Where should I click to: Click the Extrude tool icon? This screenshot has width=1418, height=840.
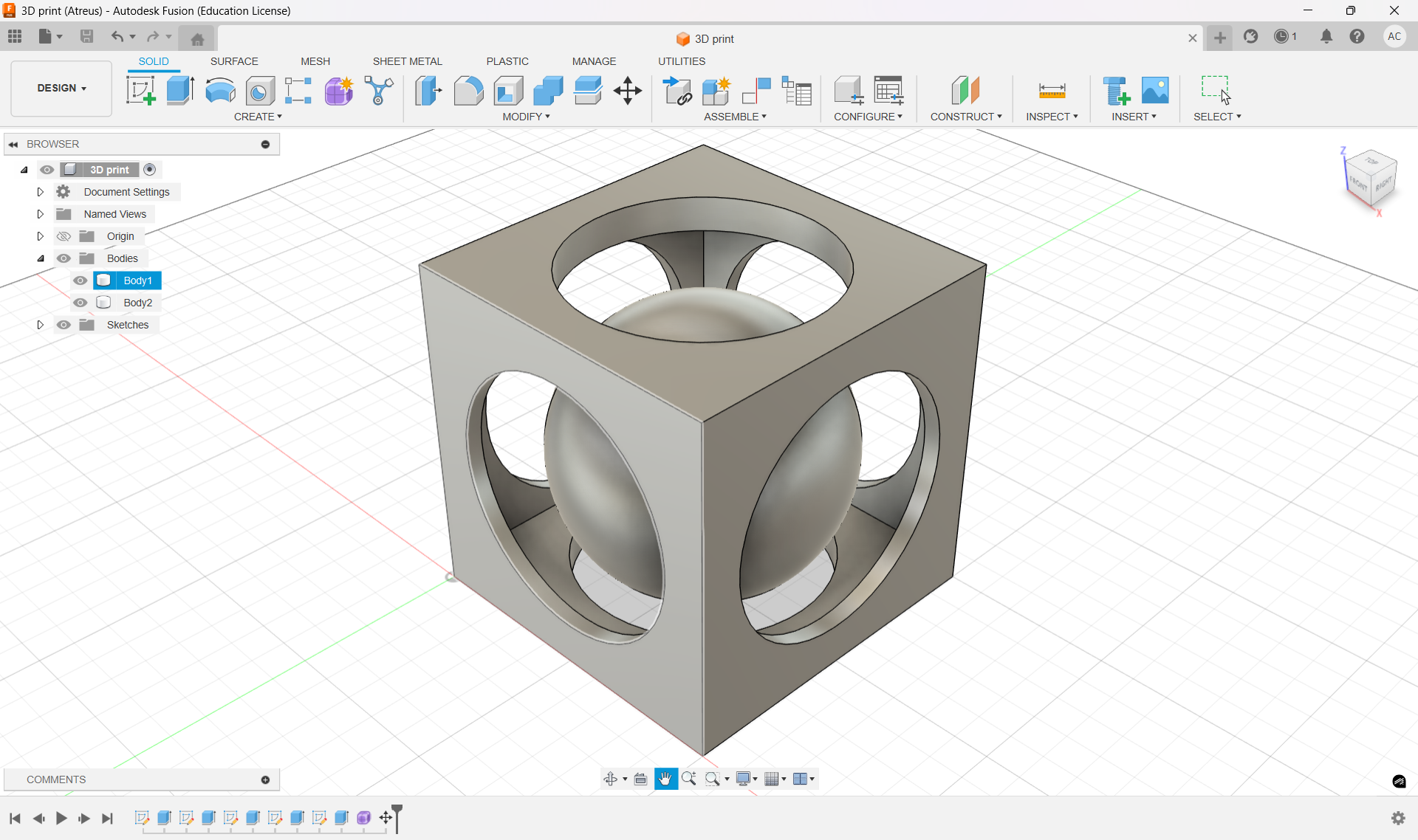[x=180, y=91]
